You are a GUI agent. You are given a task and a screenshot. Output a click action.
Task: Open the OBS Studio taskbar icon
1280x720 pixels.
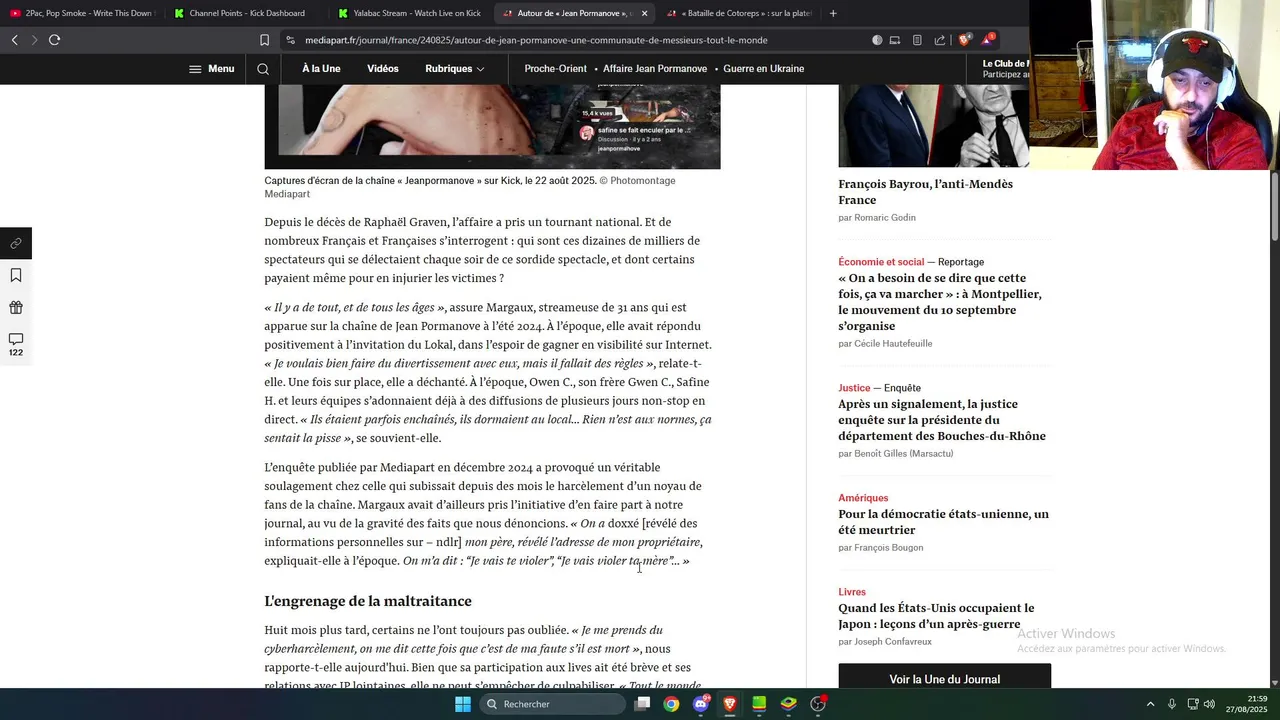click(x=818, y=704)
